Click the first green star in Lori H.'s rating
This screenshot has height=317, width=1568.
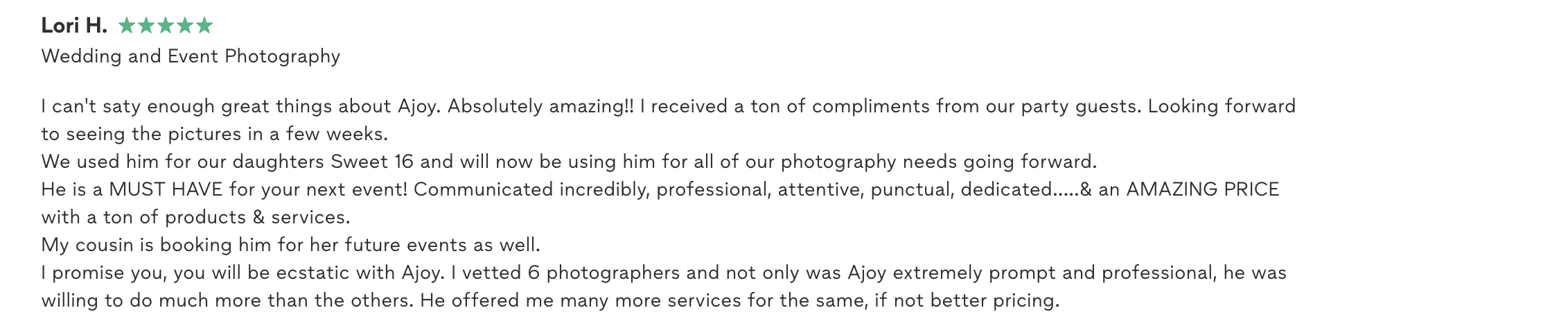127,26
